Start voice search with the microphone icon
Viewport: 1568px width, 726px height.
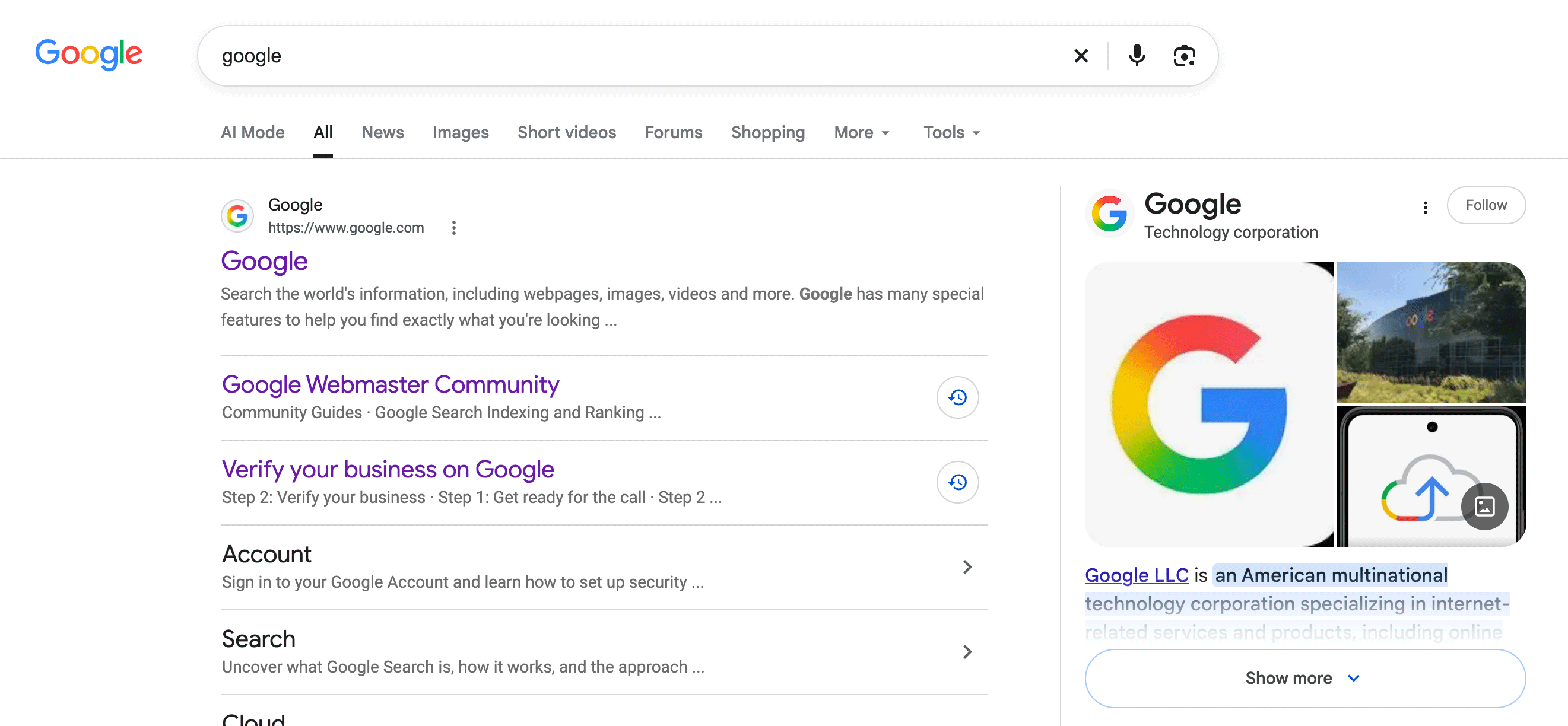pyautogui.click(x=1137, y=56)
